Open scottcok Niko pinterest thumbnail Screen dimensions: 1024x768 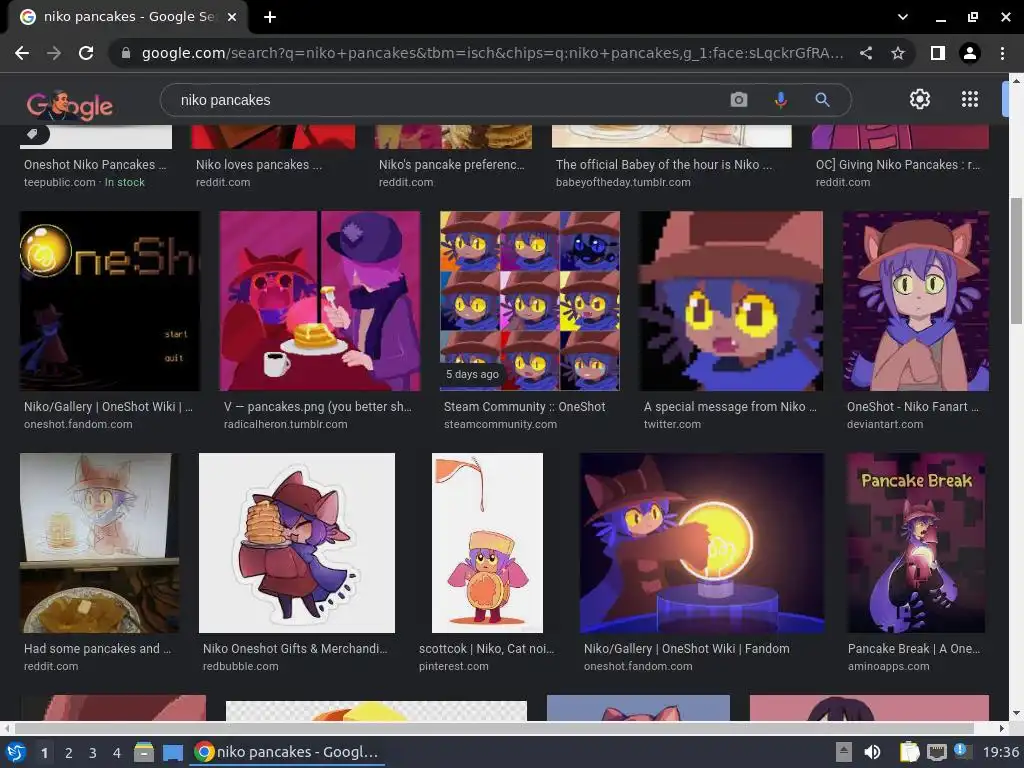(487, 543)
